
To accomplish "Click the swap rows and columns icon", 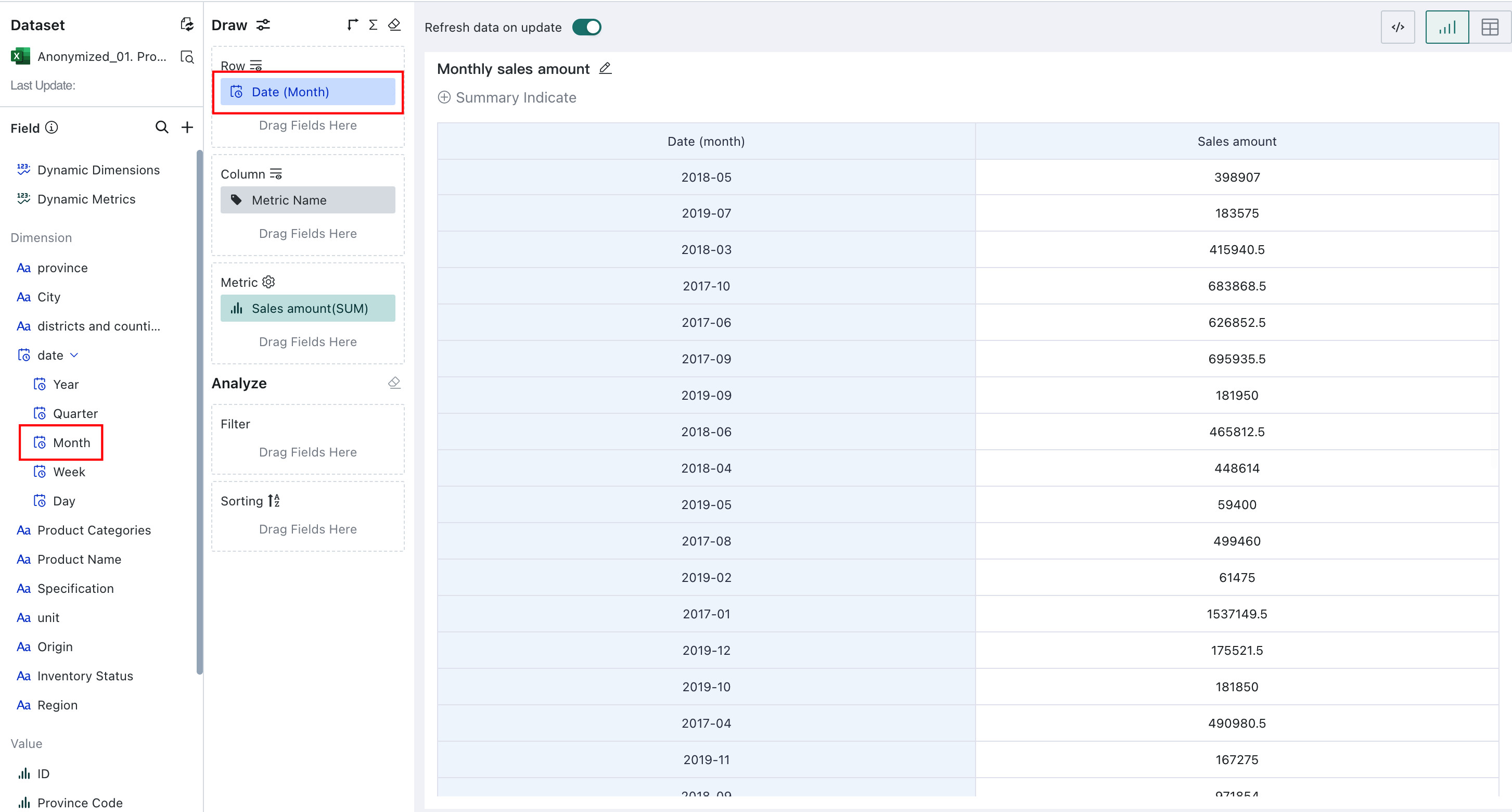I will click(x=352, y=24).
